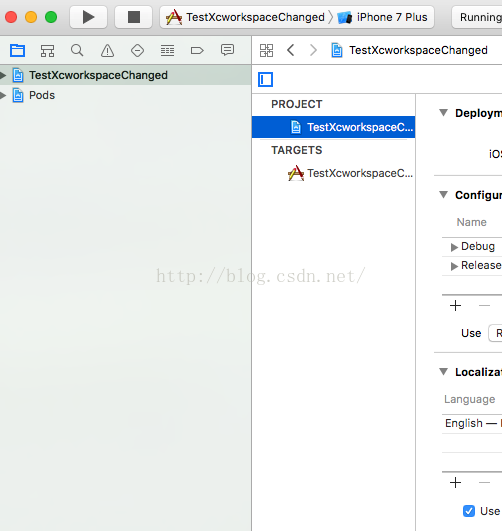Click the Language column header
The width and height of the screenshot is (502, 531).
point(469,399)
